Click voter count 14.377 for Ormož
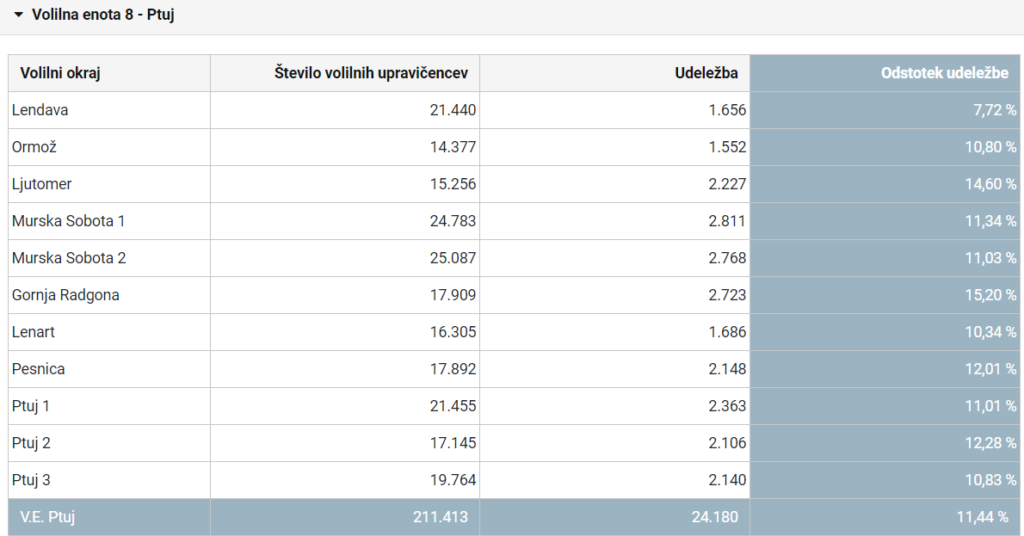Viewport: 1024px width, 536px height. 453,147
